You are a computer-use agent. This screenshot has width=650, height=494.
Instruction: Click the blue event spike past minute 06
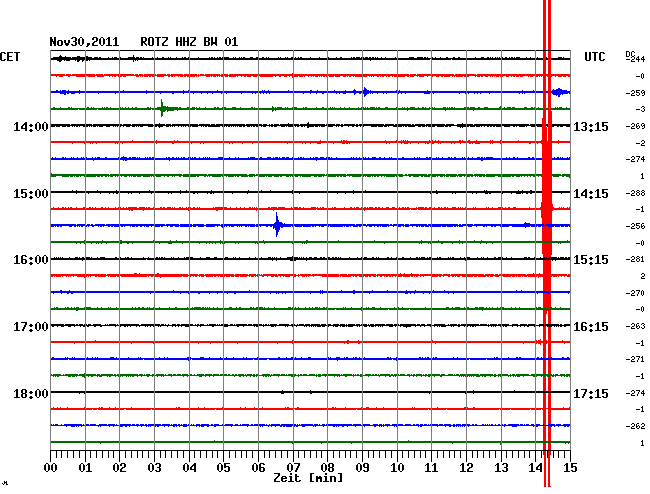(x=277, y=225)
